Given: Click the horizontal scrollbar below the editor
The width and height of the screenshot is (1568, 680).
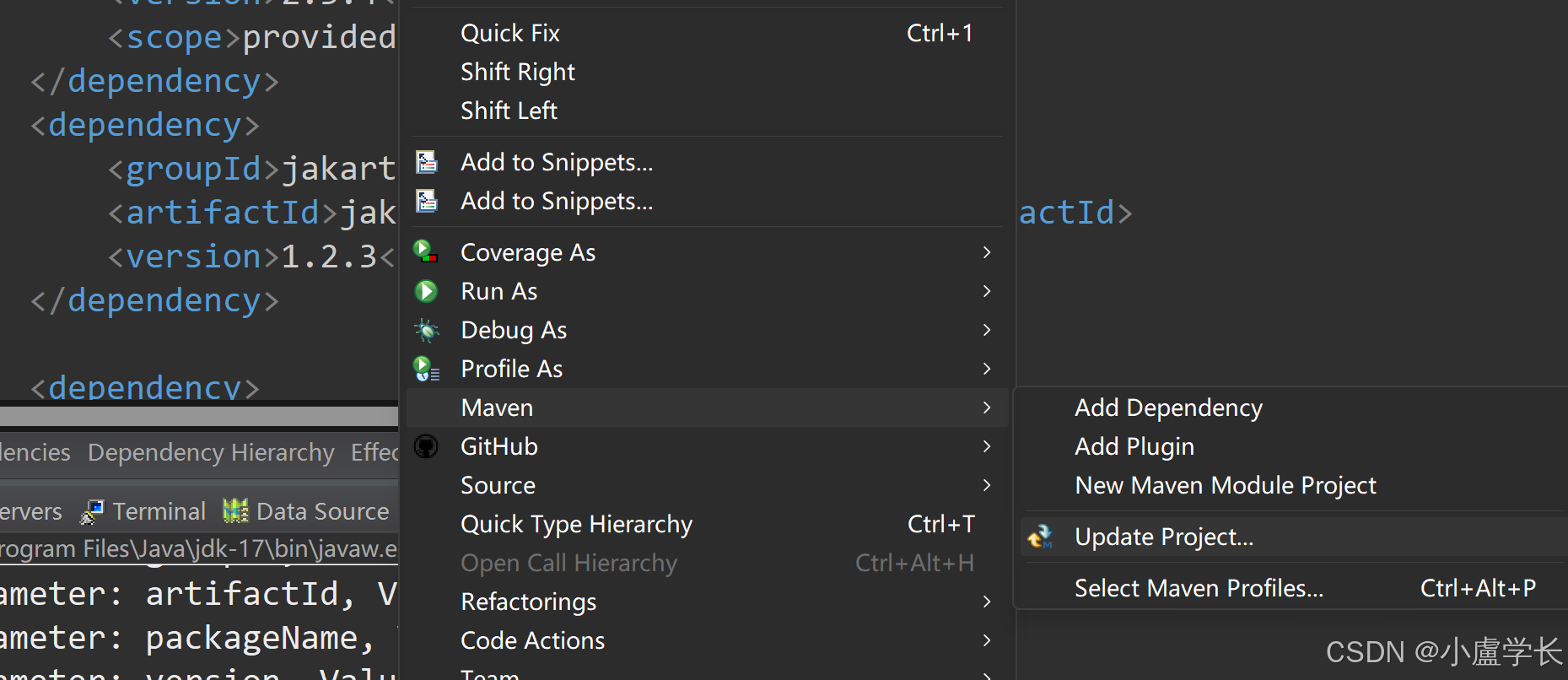Looking at the screenshot, I should [199, 415].
